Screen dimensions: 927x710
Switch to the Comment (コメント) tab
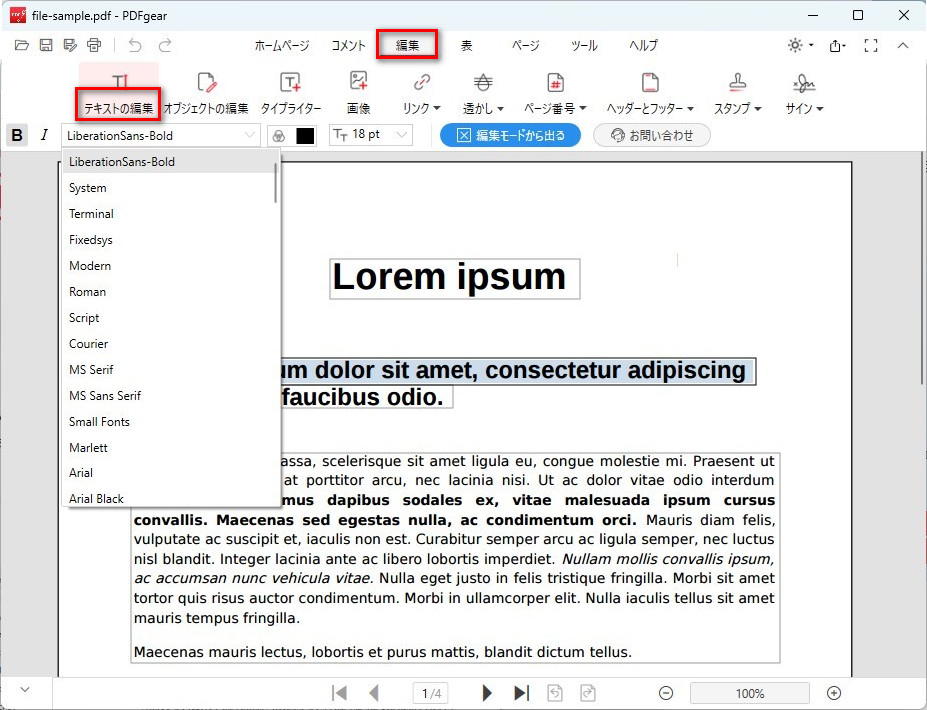348,45
